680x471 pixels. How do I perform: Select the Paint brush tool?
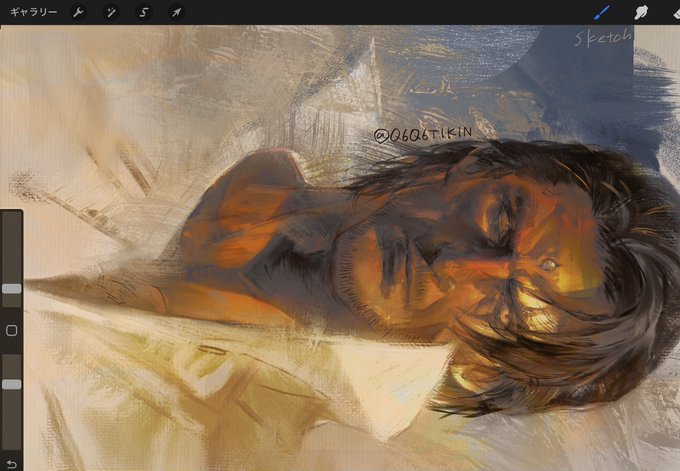click(602, 12)
